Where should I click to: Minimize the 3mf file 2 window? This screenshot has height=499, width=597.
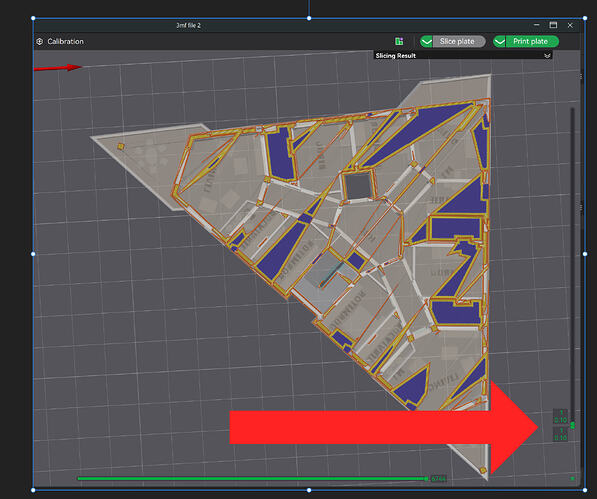537,25
